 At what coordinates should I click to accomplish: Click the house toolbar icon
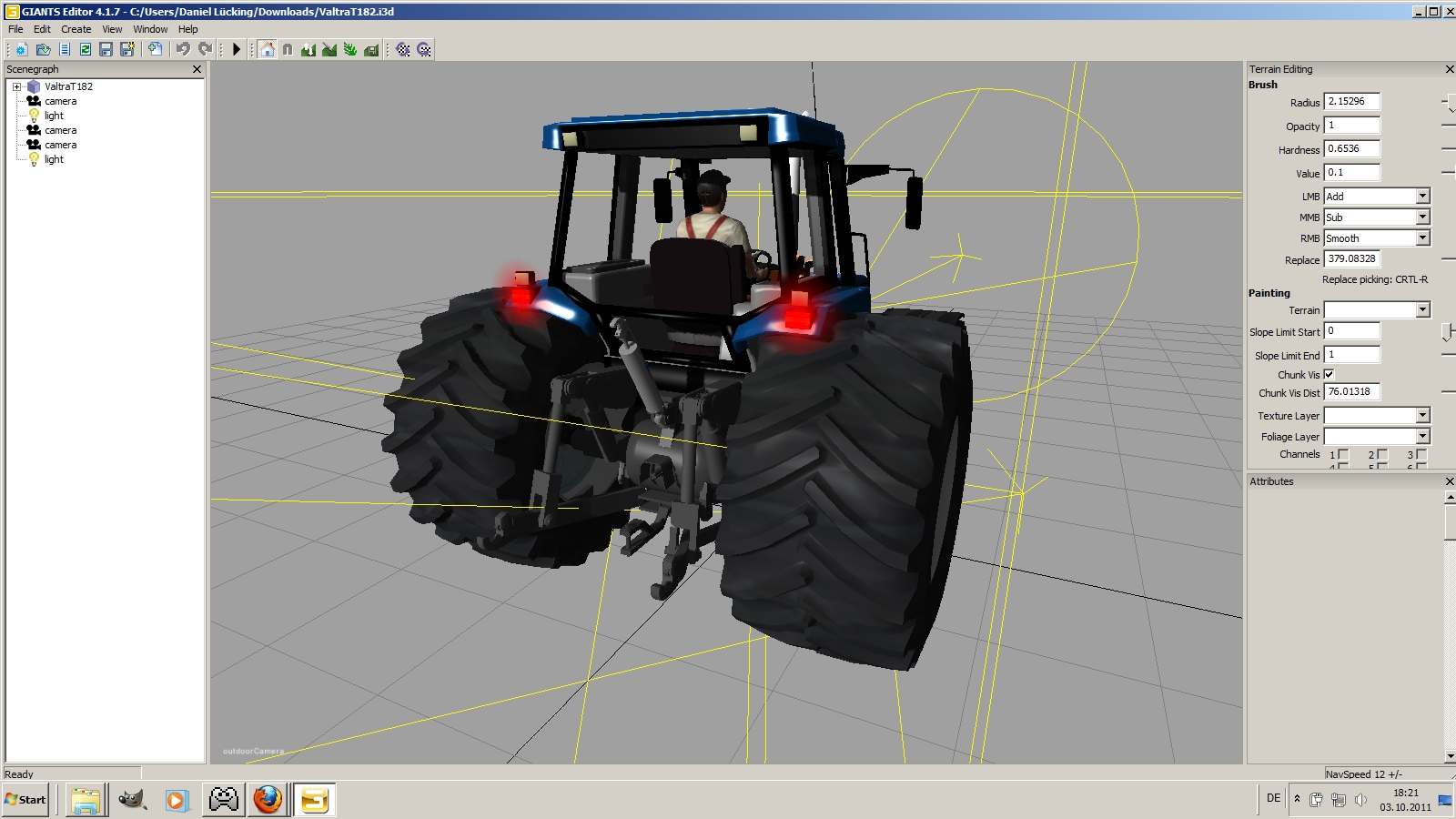point(267,49)
